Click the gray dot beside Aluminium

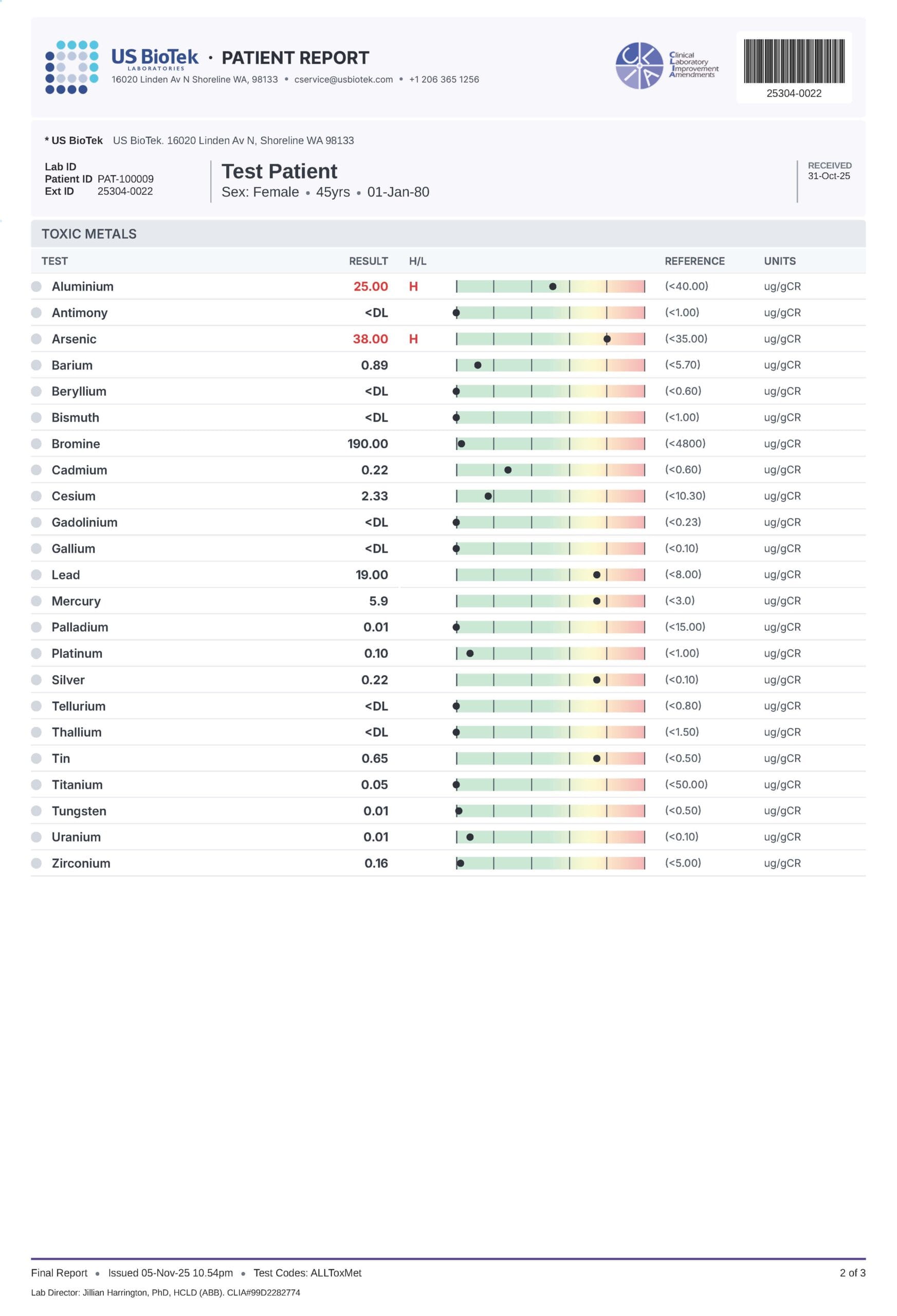point(36,286)
